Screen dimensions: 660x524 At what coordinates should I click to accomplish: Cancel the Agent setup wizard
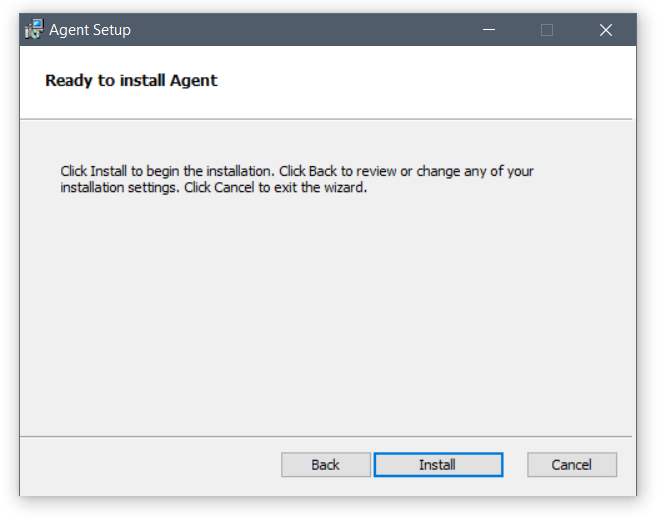[x=572, y=465]
